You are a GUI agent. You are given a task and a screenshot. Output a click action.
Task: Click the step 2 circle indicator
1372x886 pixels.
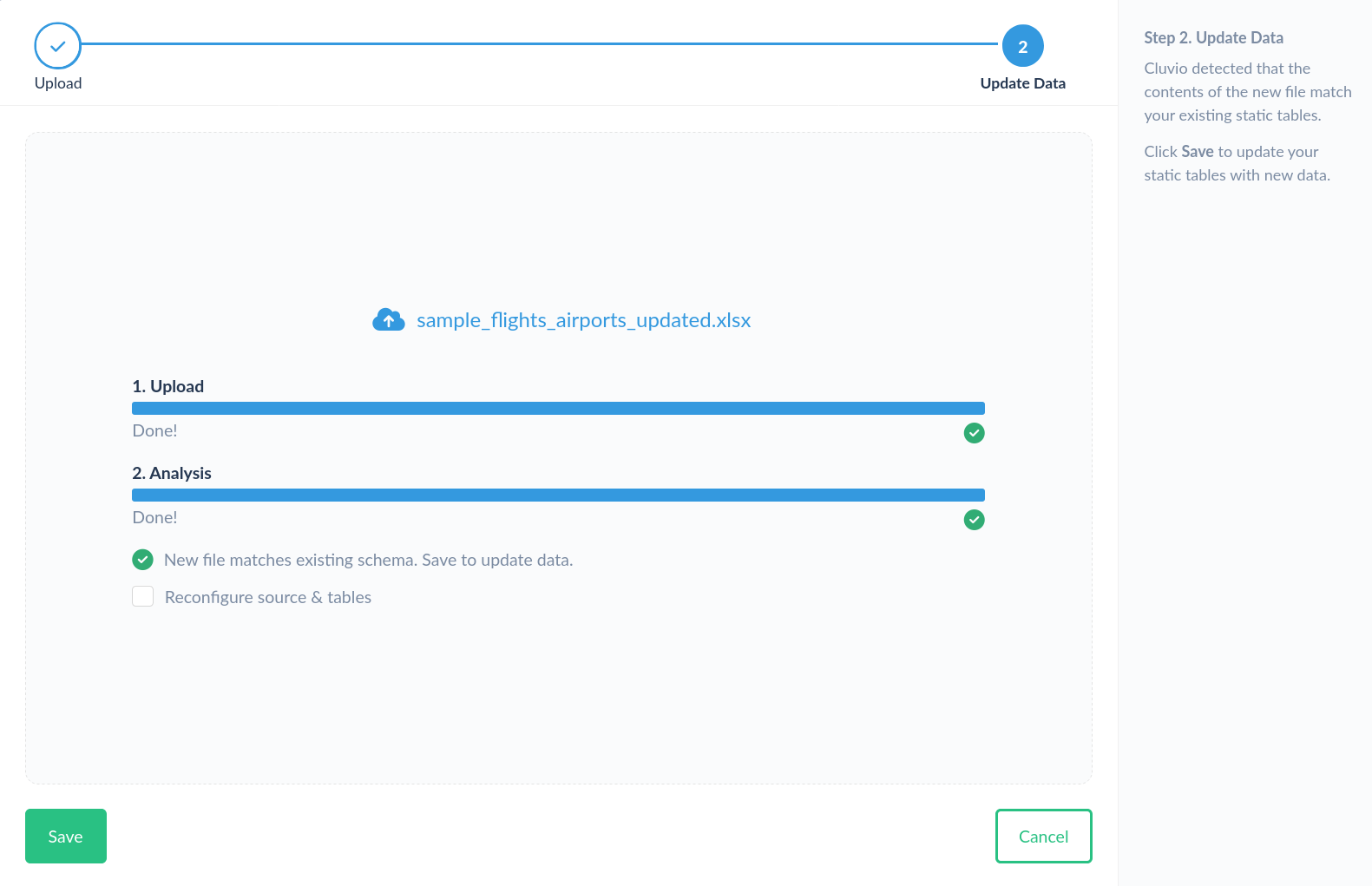point(1022,46)
